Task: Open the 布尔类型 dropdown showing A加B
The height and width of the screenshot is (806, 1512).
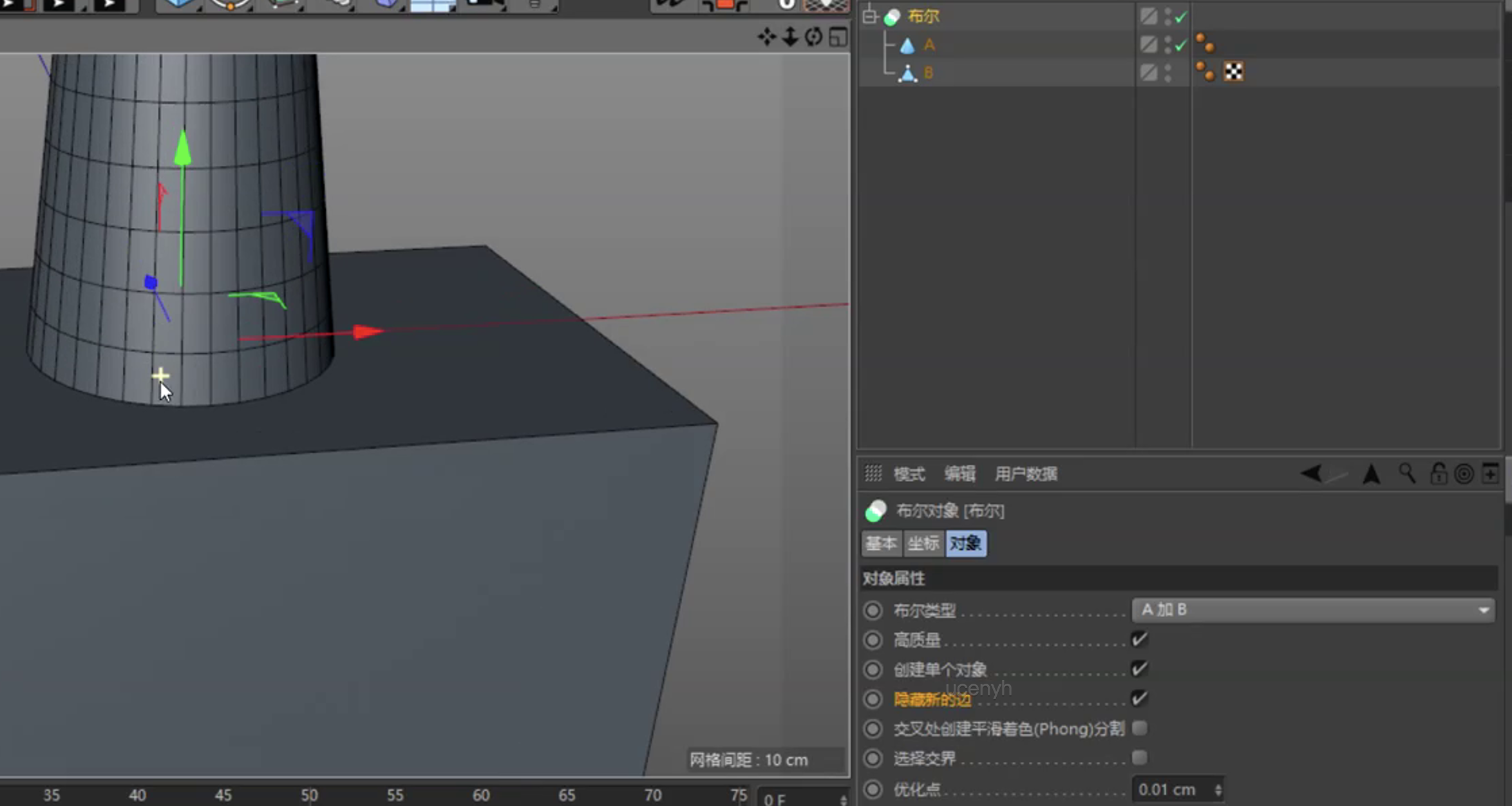Action: tap(1312, 610)
